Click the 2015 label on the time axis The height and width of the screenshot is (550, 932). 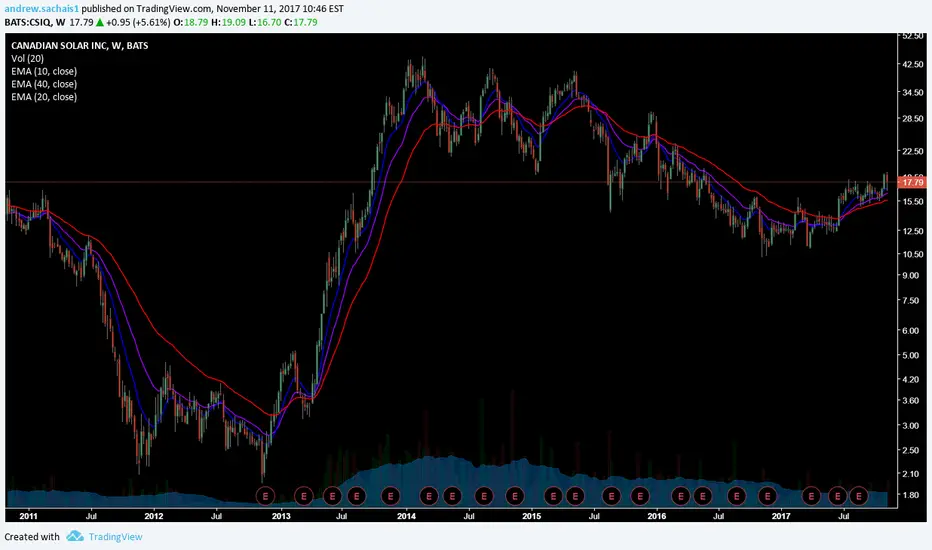click(531, 516)
